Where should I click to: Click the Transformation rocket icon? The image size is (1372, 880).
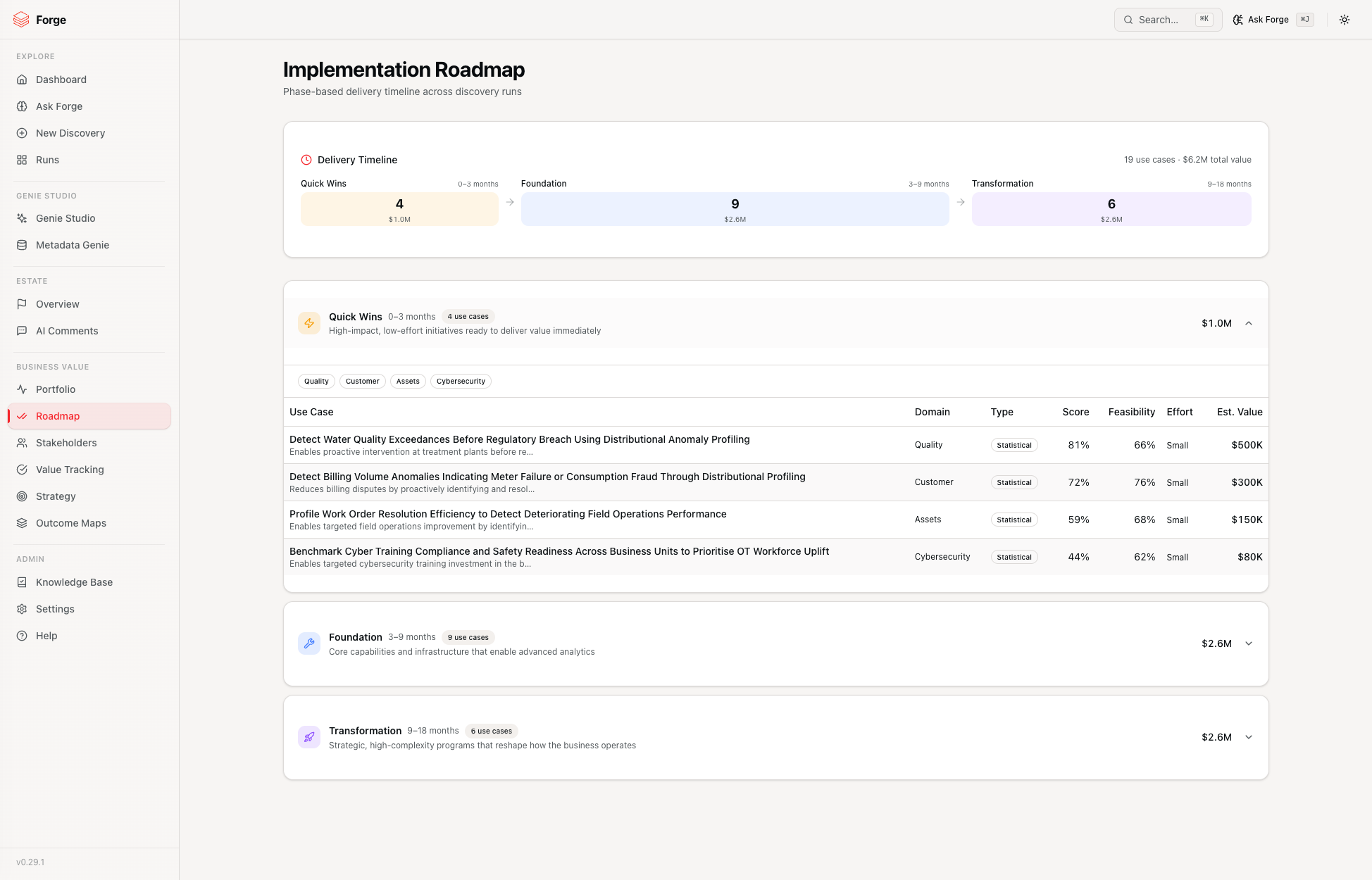coord(309,737)
